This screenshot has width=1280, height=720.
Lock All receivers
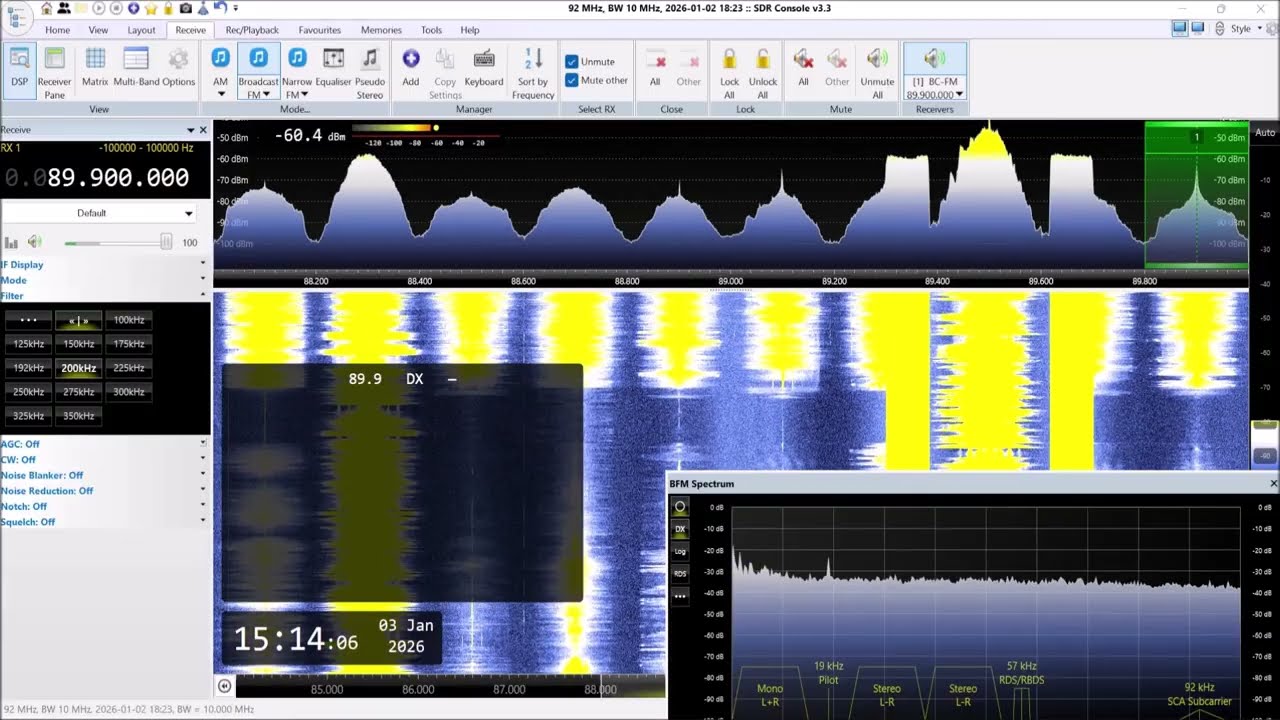(729, 71)
